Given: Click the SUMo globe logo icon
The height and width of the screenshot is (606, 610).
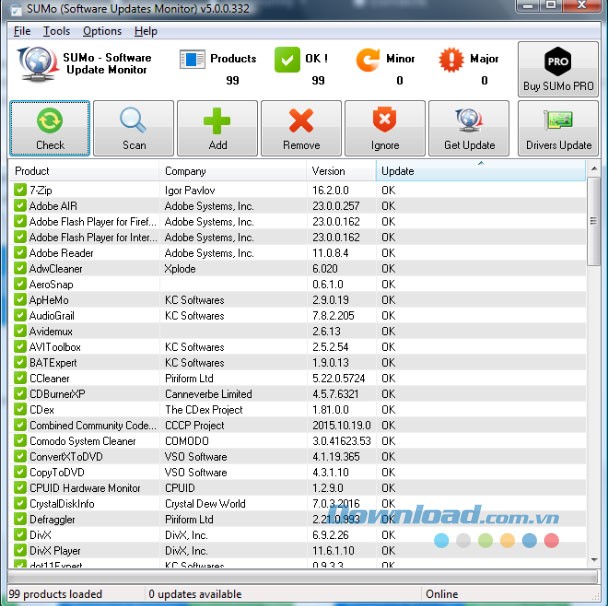Looking at the screenshot, I should 37,64.
